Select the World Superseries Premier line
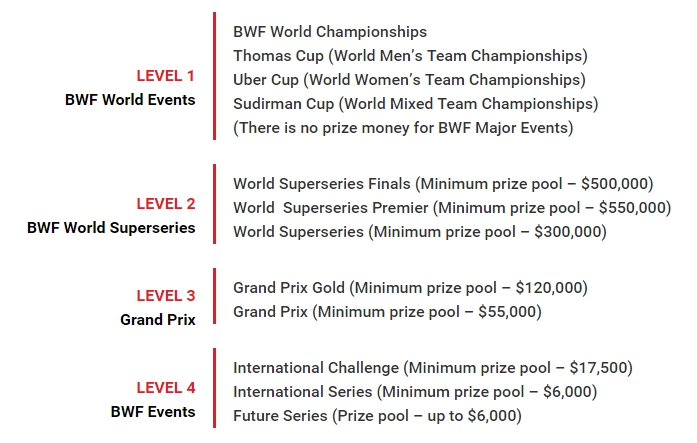 pyautogui.click(x=452, y=208)
